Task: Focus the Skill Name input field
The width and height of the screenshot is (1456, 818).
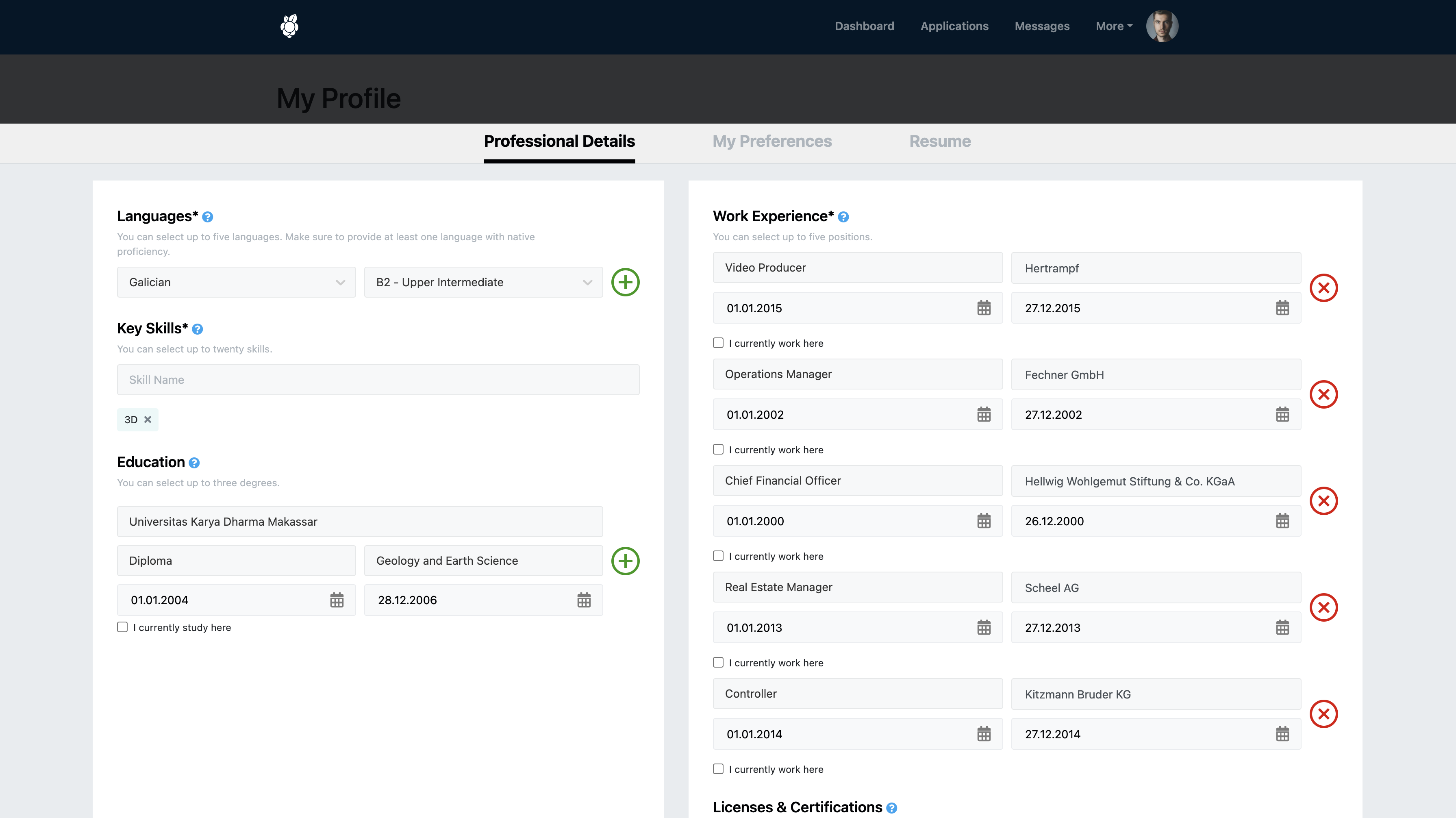Action: point(378,380)
